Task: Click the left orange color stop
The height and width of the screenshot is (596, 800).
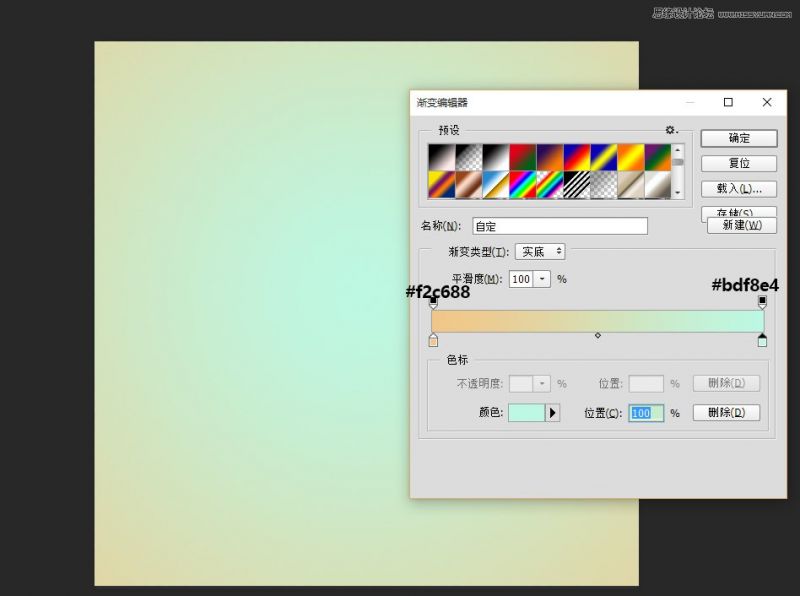Action: click(433, 340)
